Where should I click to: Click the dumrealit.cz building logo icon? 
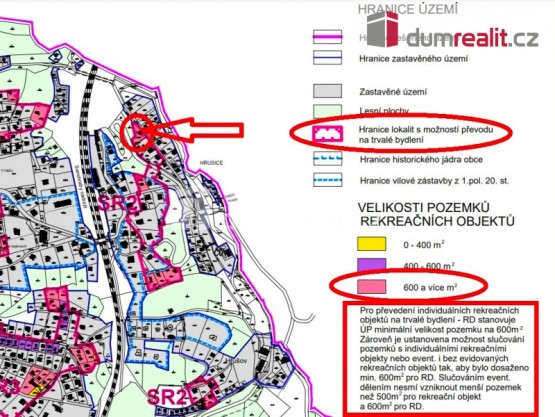point(383,29)
